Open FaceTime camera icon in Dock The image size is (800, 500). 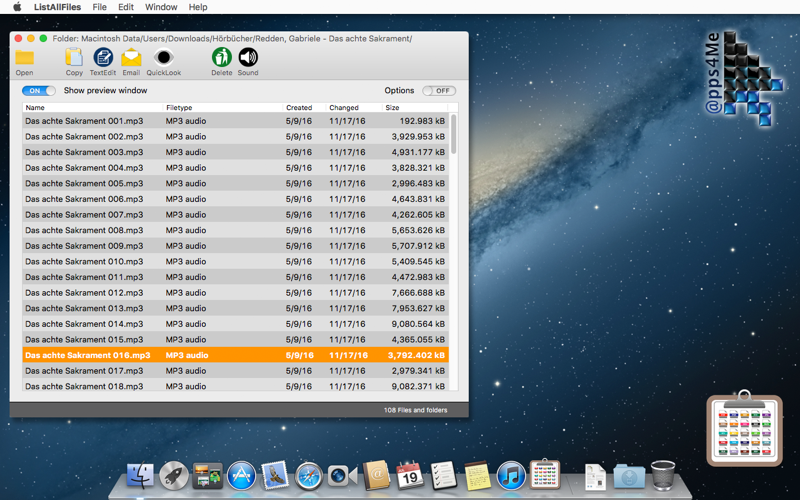click(342, 476)
